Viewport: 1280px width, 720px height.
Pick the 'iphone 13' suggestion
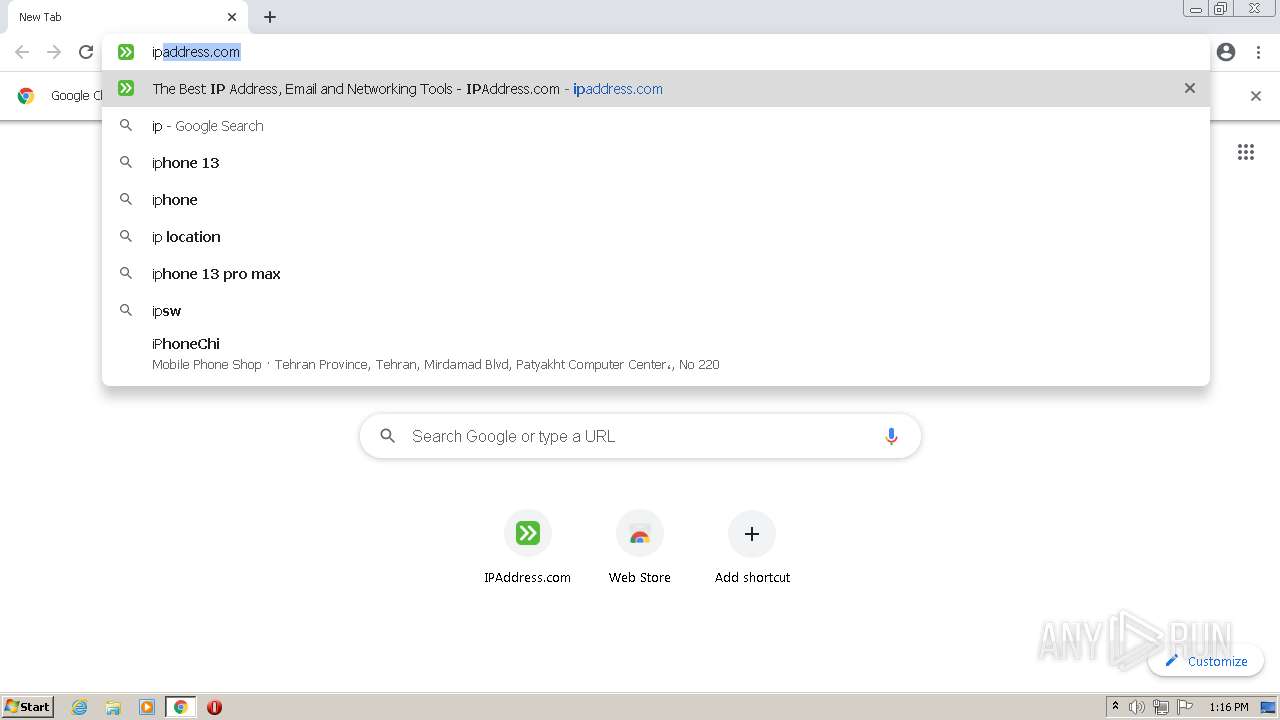[656, 163]
